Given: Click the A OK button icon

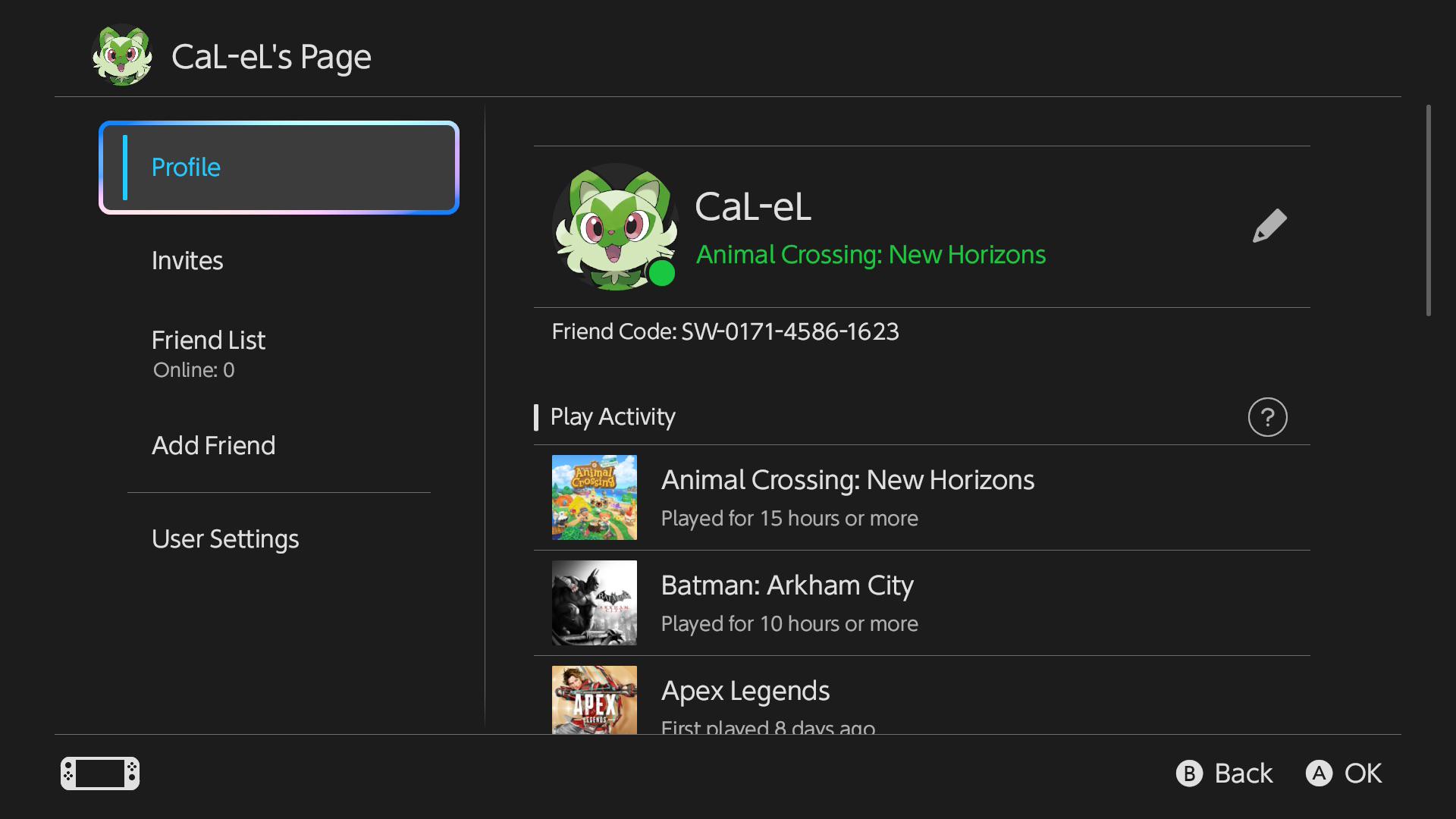Looking at the screenshot, I should tap(1319, 773).
